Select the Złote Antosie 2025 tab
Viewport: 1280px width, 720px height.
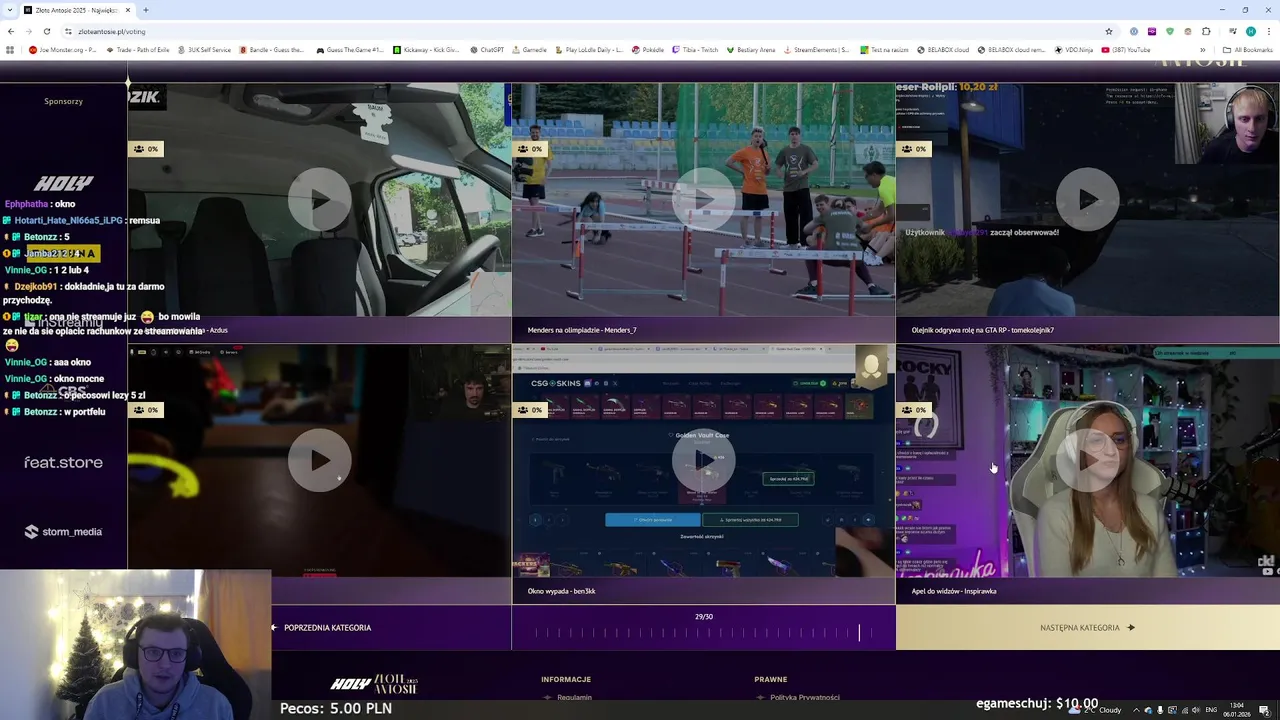(78, 10)
